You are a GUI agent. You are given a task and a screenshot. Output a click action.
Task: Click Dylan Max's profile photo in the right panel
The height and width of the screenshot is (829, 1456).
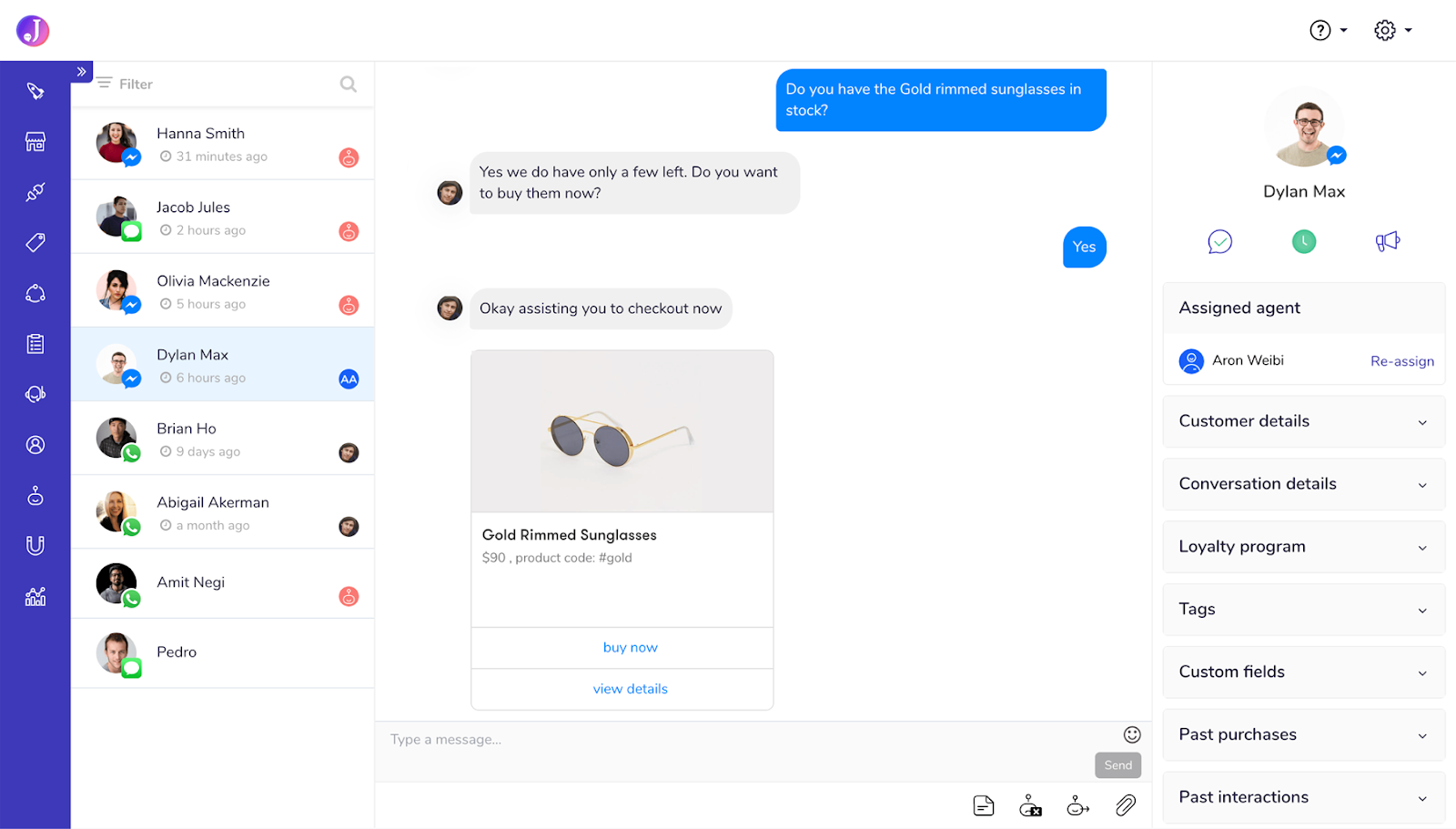pos(1304,127)
